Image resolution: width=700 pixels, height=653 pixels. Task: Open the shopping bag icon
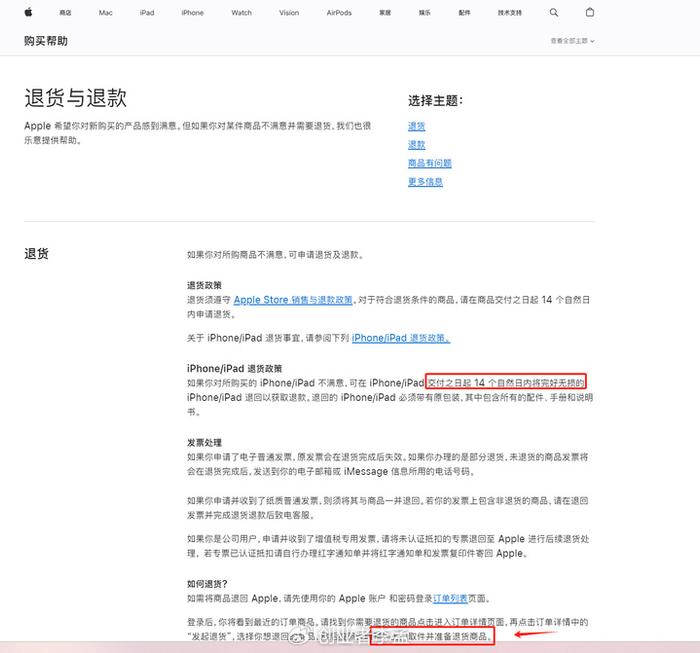[x=590, y=12]
